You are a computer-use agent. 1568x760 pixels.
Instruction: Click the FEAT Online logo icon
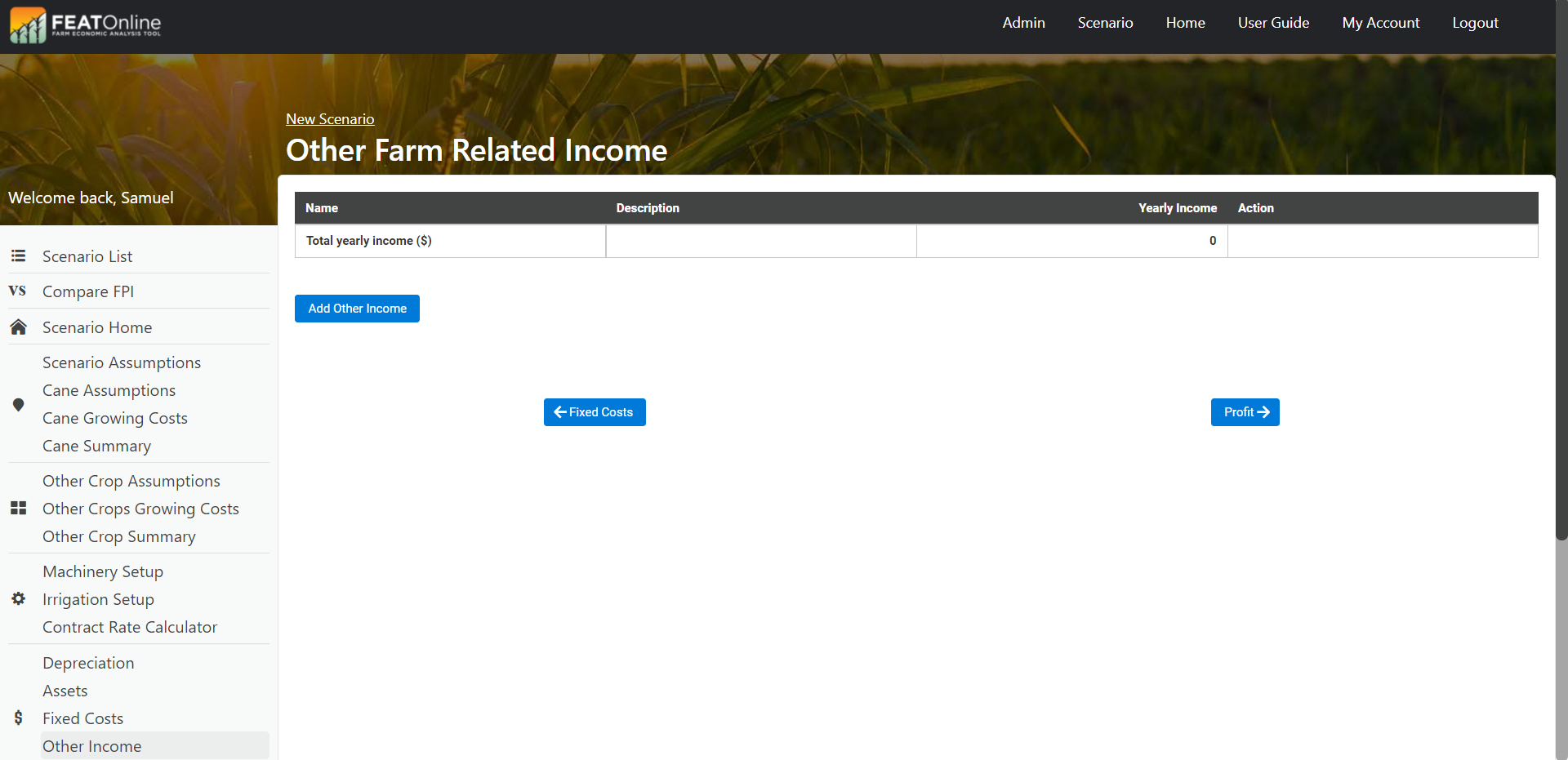click(x=28, y=24)
